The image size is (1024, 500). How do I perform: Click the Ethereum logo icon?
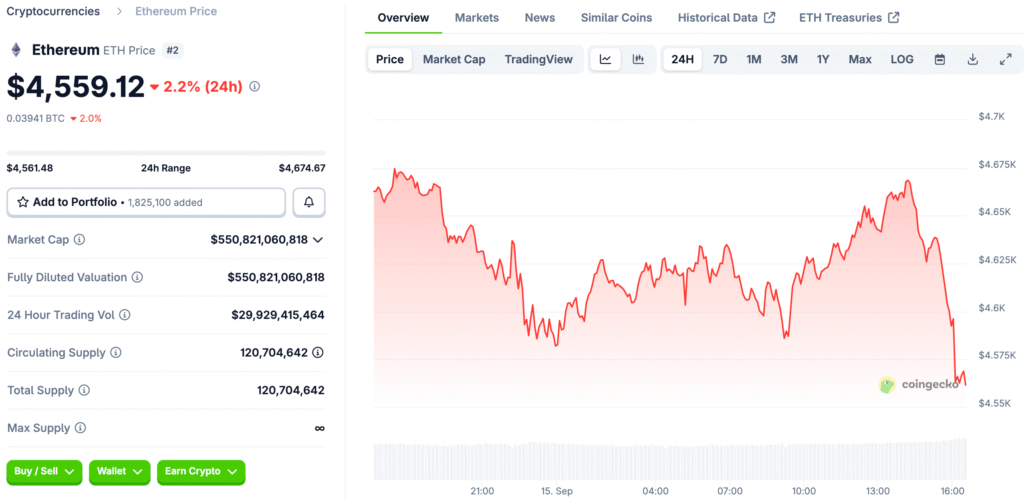point(16,50)
